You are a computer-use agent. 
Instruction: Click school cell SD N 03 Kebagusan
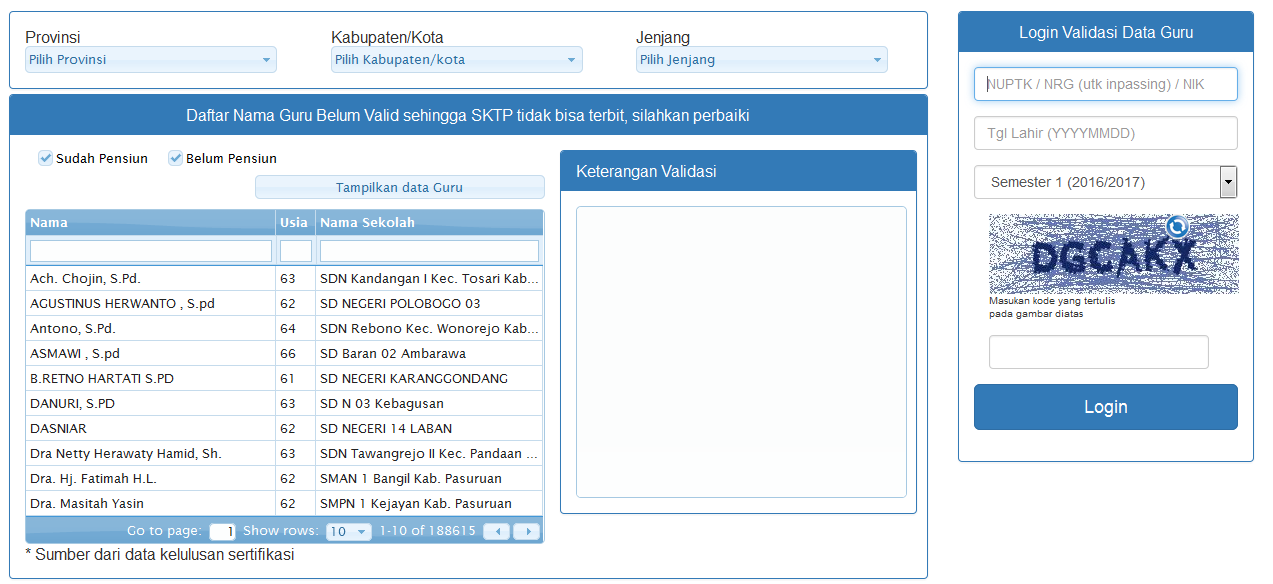click(429, 403)
